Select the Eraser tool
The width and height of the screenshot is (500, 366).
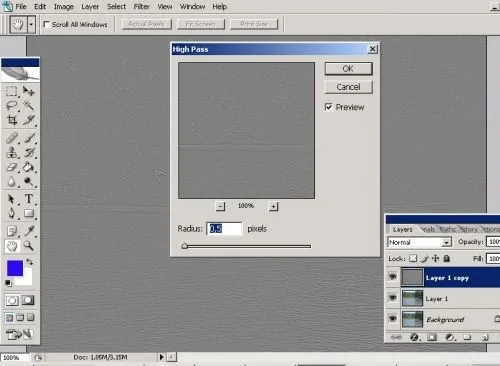coord(12,167)
